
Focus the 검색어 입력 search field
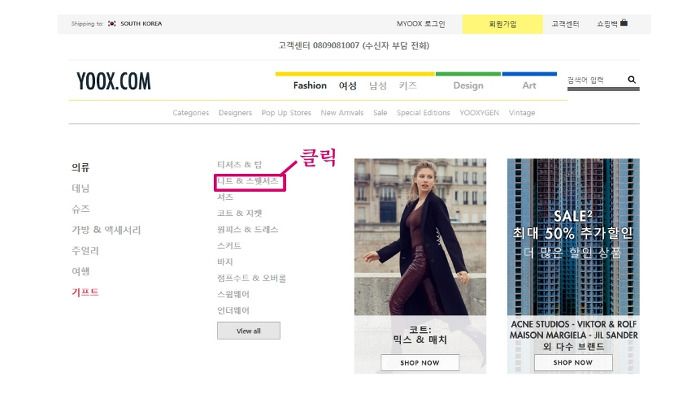tap(596, 80)
